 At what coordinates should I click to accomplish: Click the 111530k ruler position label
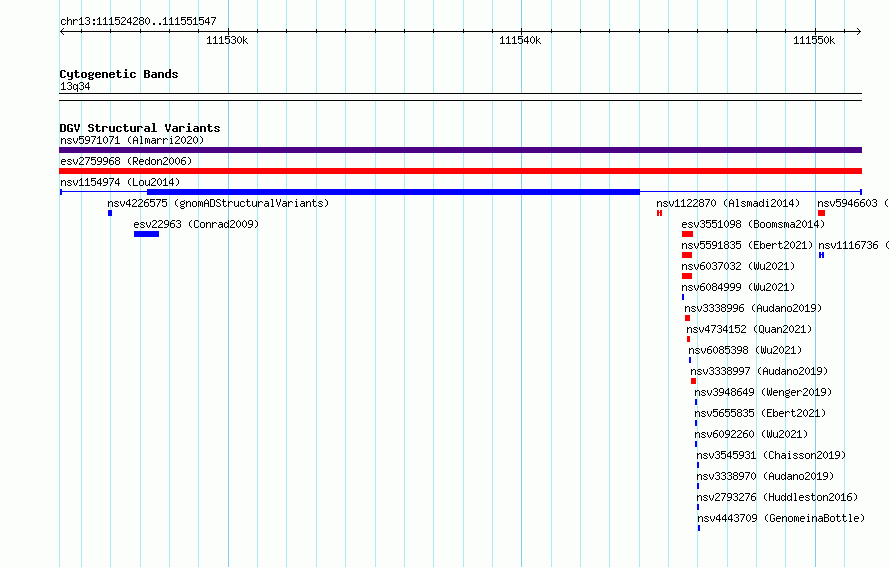click(x=226, y=40)
